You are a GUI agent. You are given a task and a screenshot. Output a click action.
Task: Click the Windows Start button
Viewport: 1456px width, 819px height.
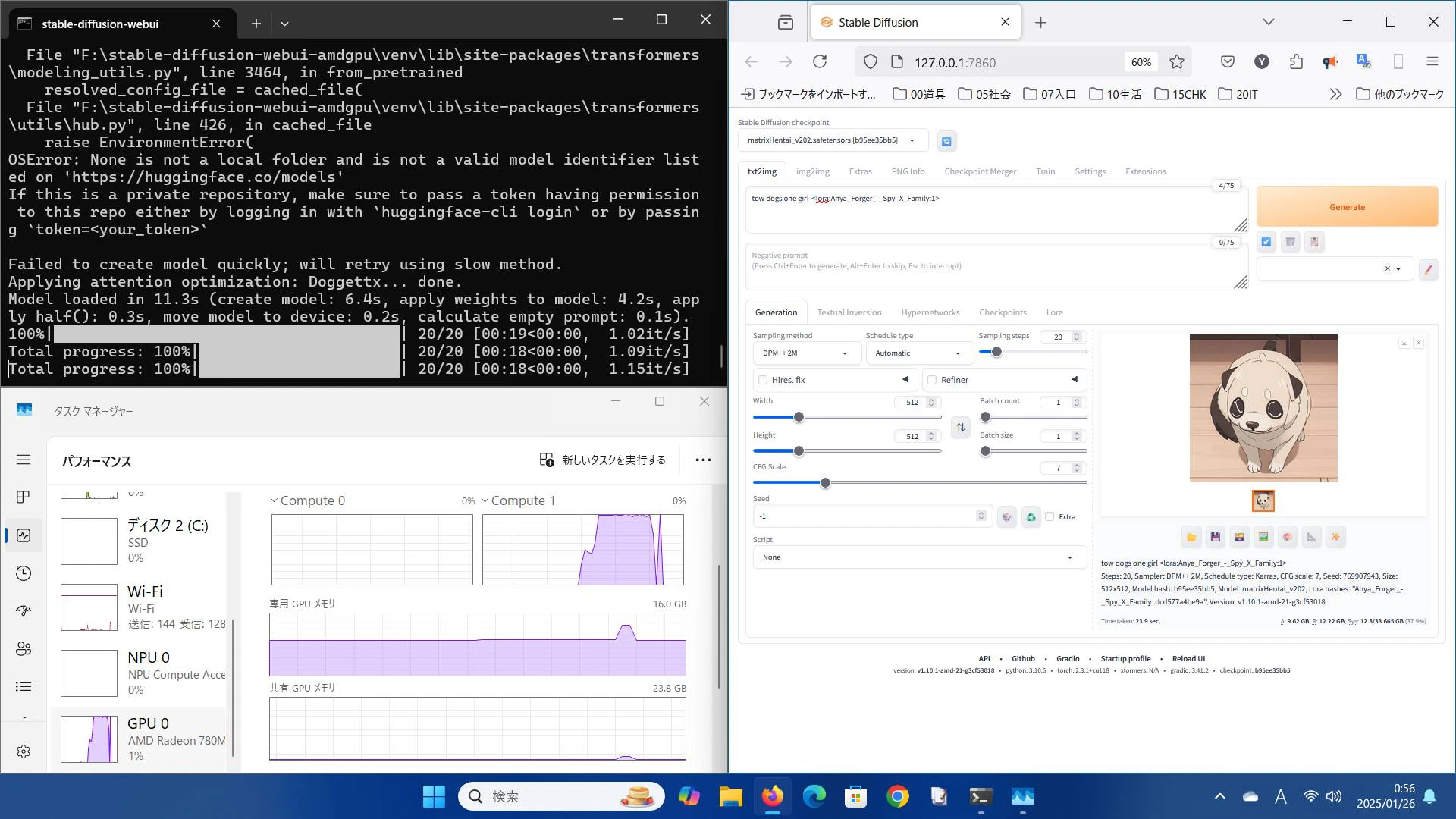pos(434,796)
